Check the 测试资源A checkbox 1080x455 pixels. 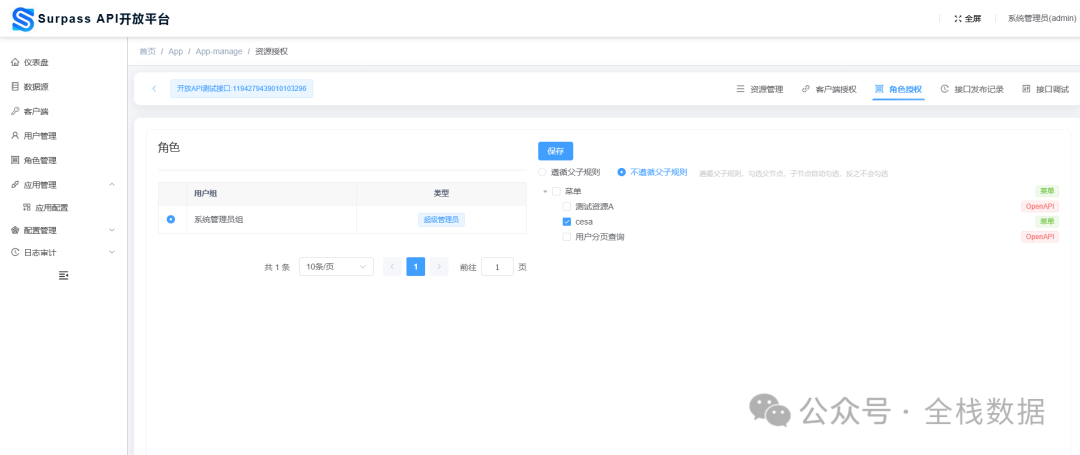pos(567,206)
